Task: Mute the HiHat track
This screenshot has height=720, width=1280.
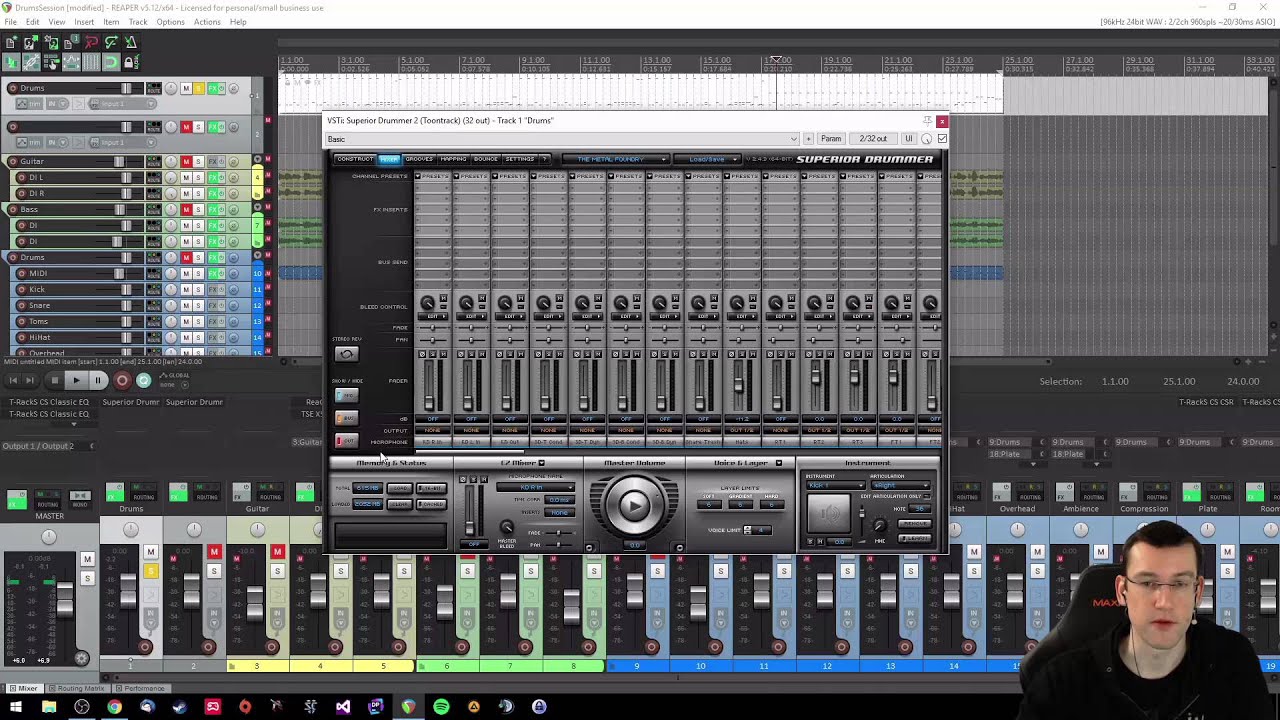Action: tap(186, 337)
